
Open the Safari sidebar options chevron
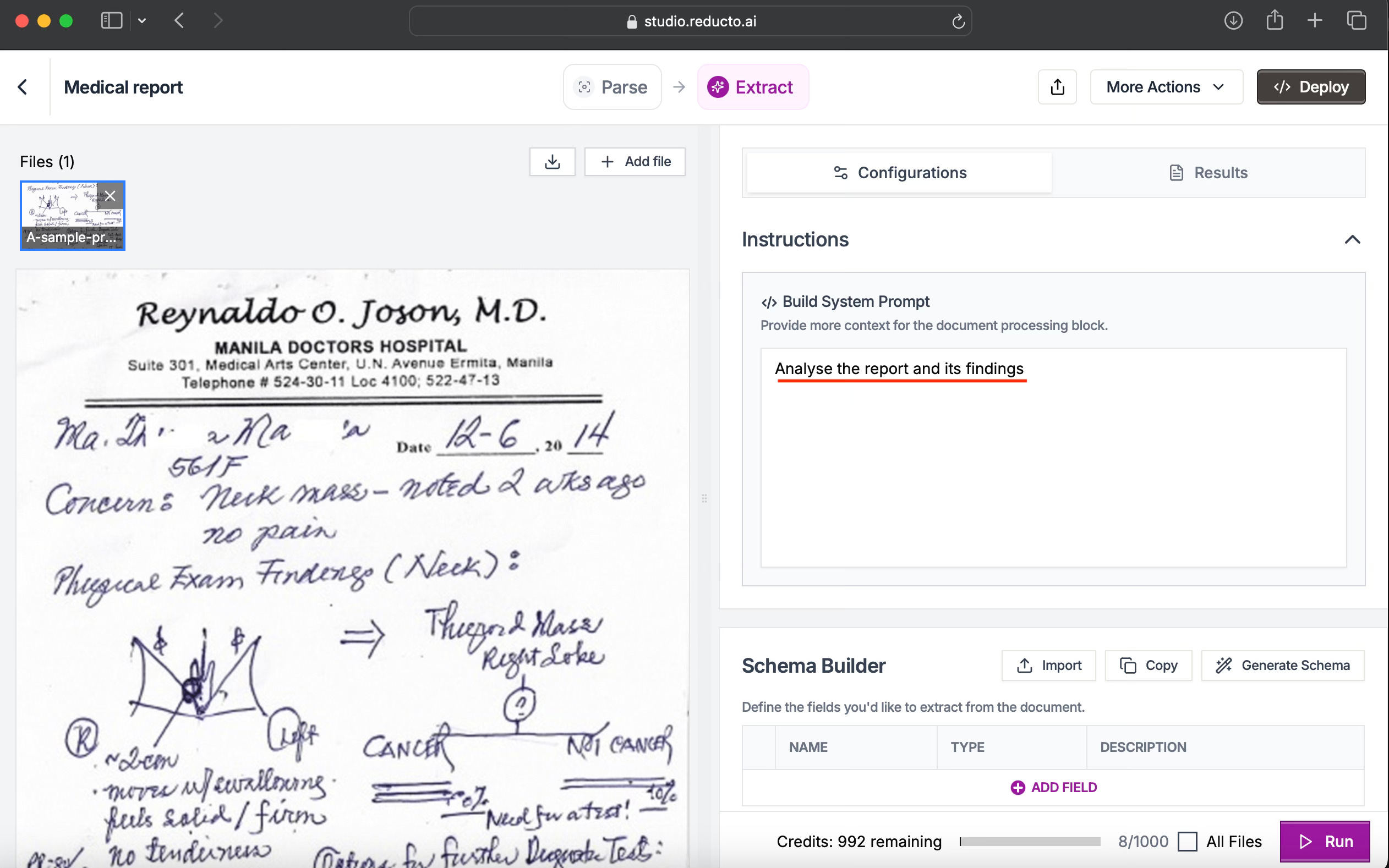point(142,21)
